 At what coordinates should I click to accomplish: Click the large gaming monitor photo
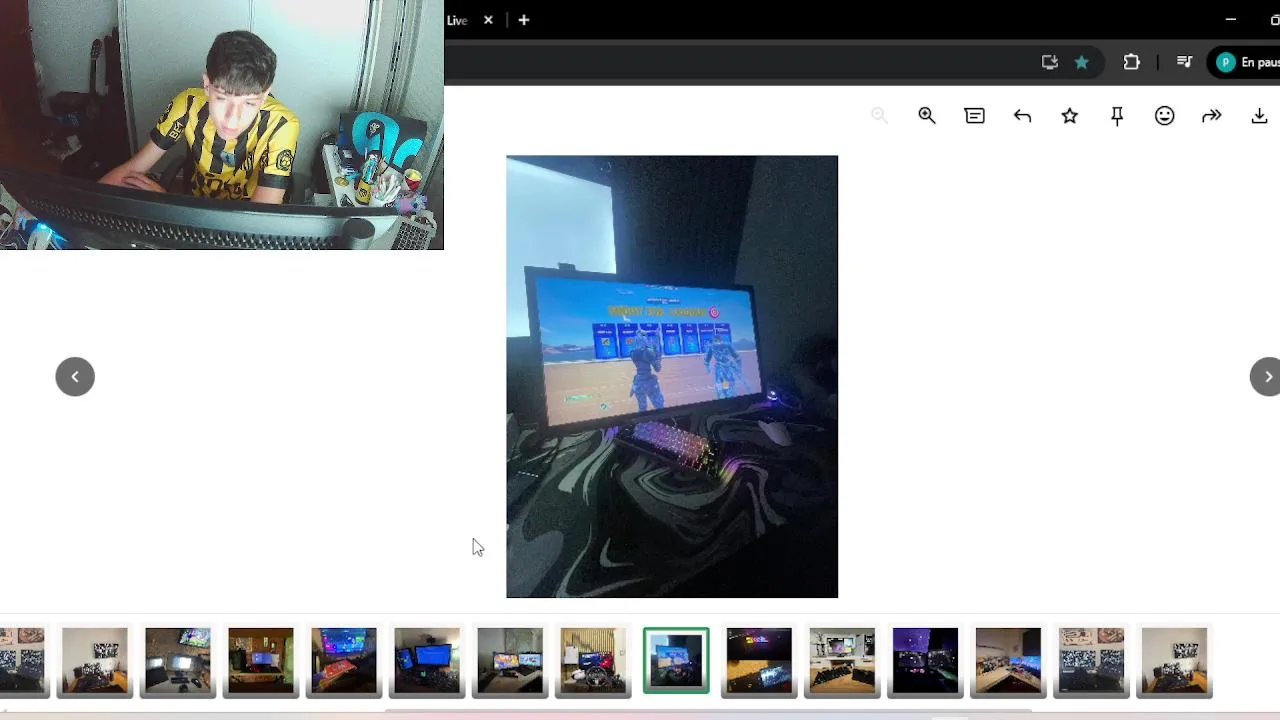coord(672,377)
